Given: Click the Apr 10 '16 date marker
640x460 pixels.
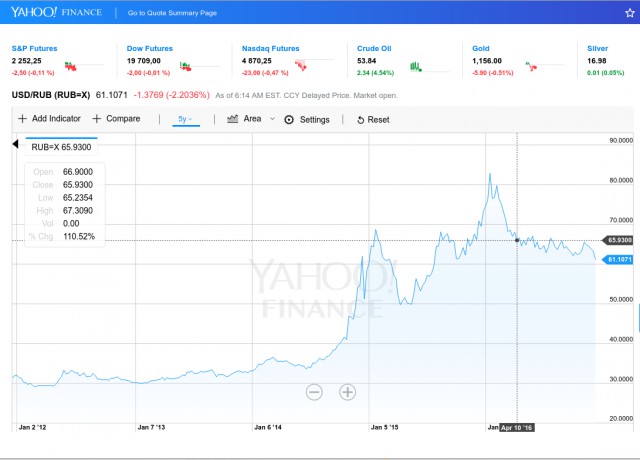Looking at the screenshot, I should [x=517, y=427].
